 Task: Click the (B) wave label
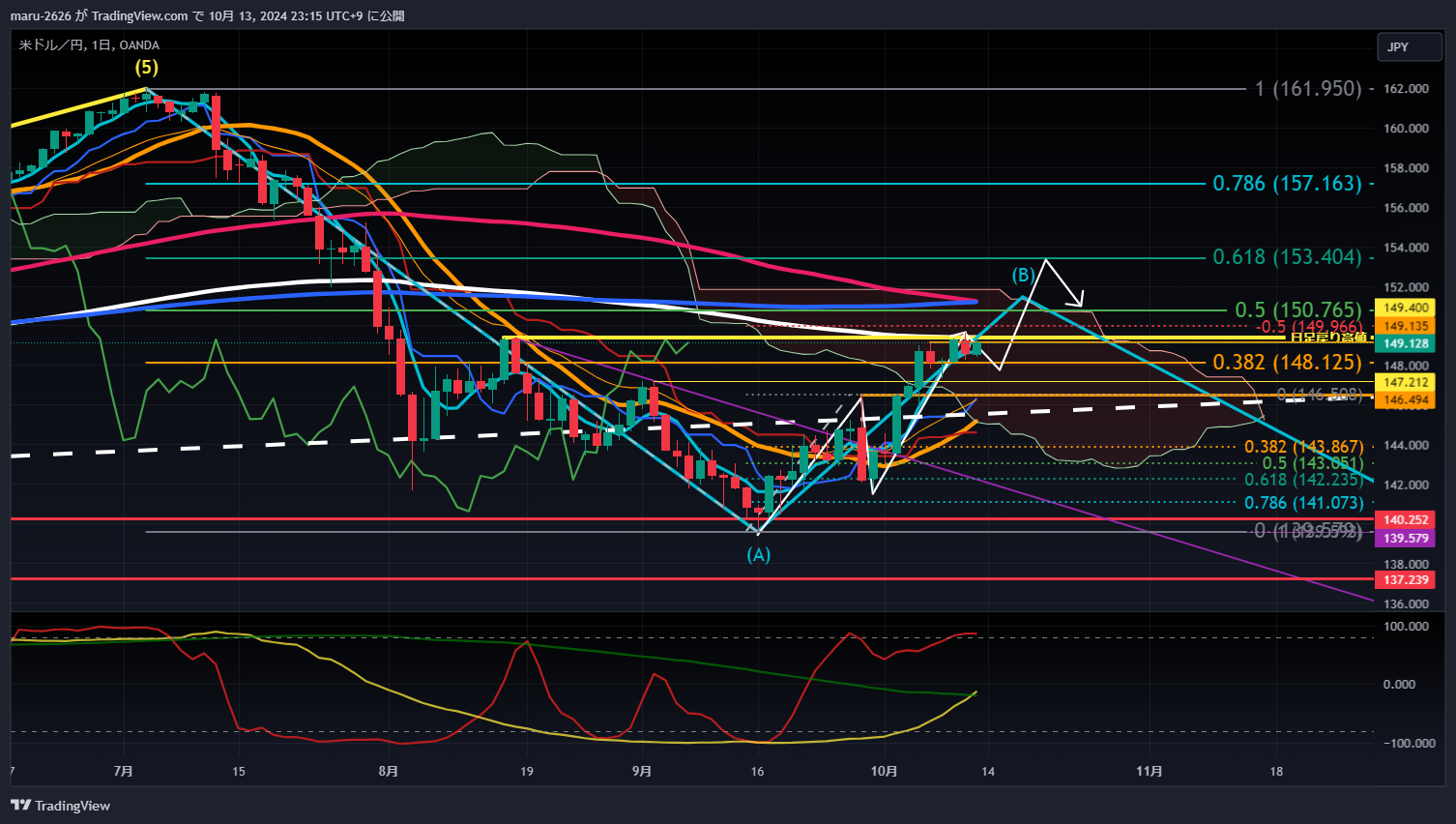(x=1023, y=275)
